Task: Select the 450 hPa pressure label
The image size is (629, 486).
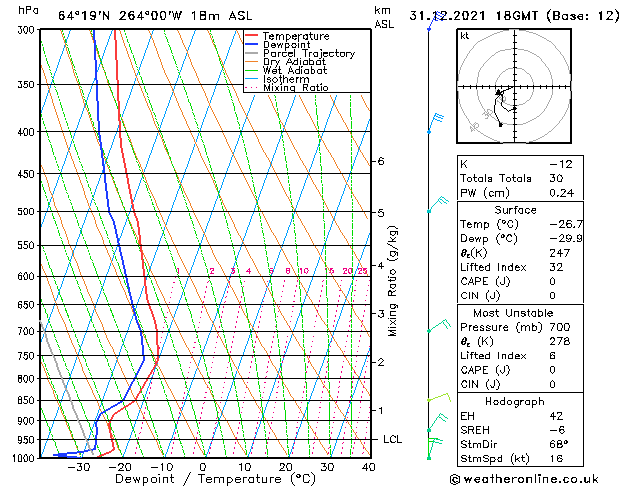Action: pos(28,174)
